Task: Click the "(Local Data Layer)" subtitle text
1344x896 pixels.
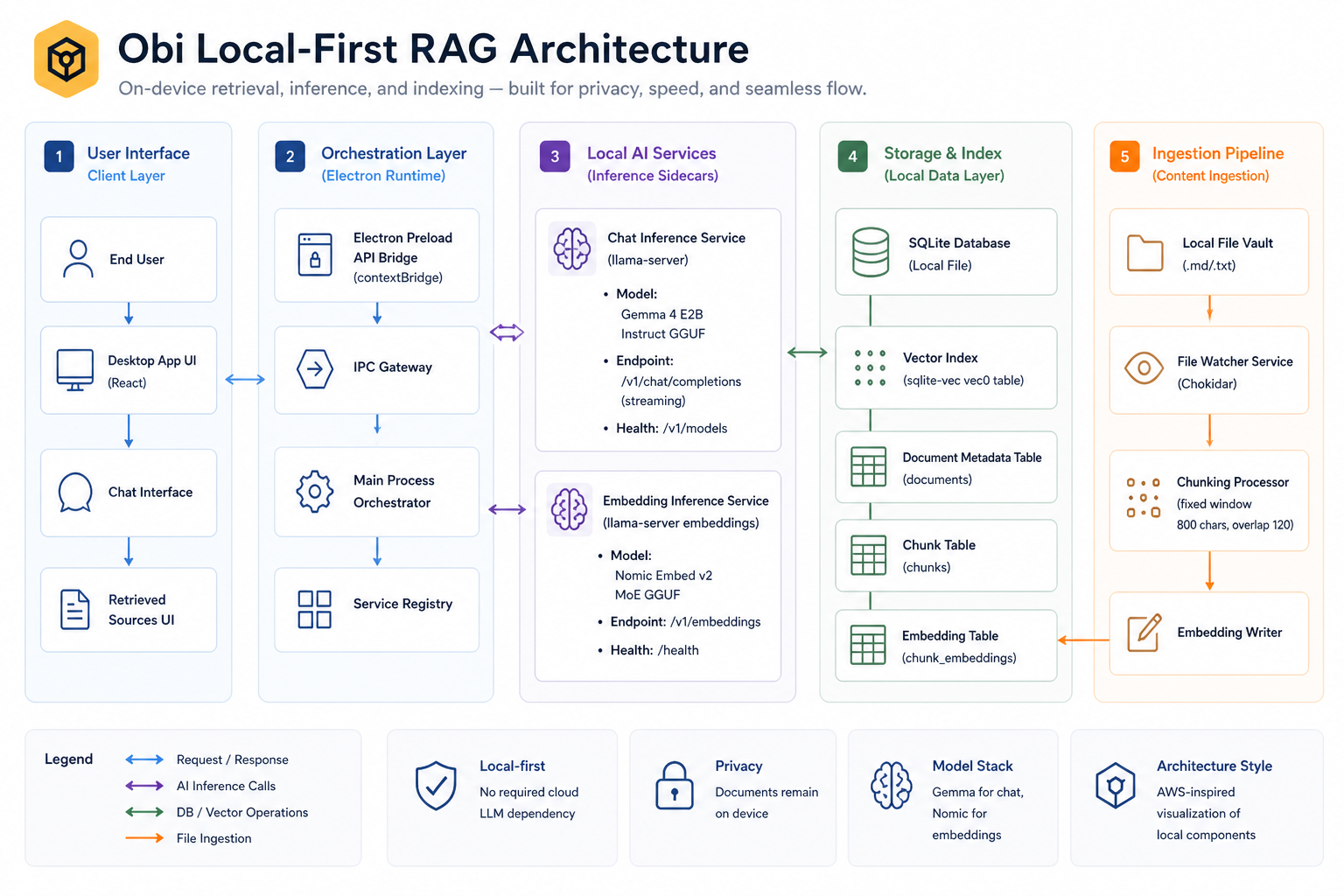Action: tap(944, 176)
